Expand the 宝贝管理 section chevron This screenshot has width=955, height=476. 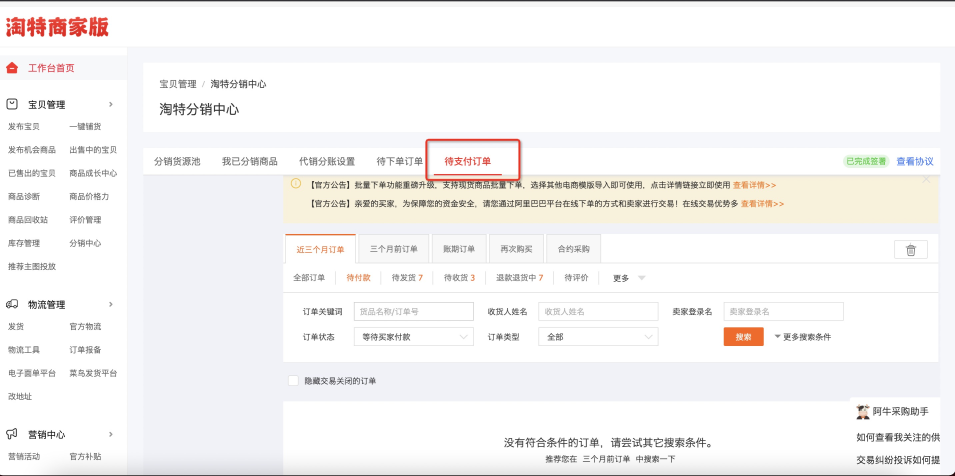(111, 104)
